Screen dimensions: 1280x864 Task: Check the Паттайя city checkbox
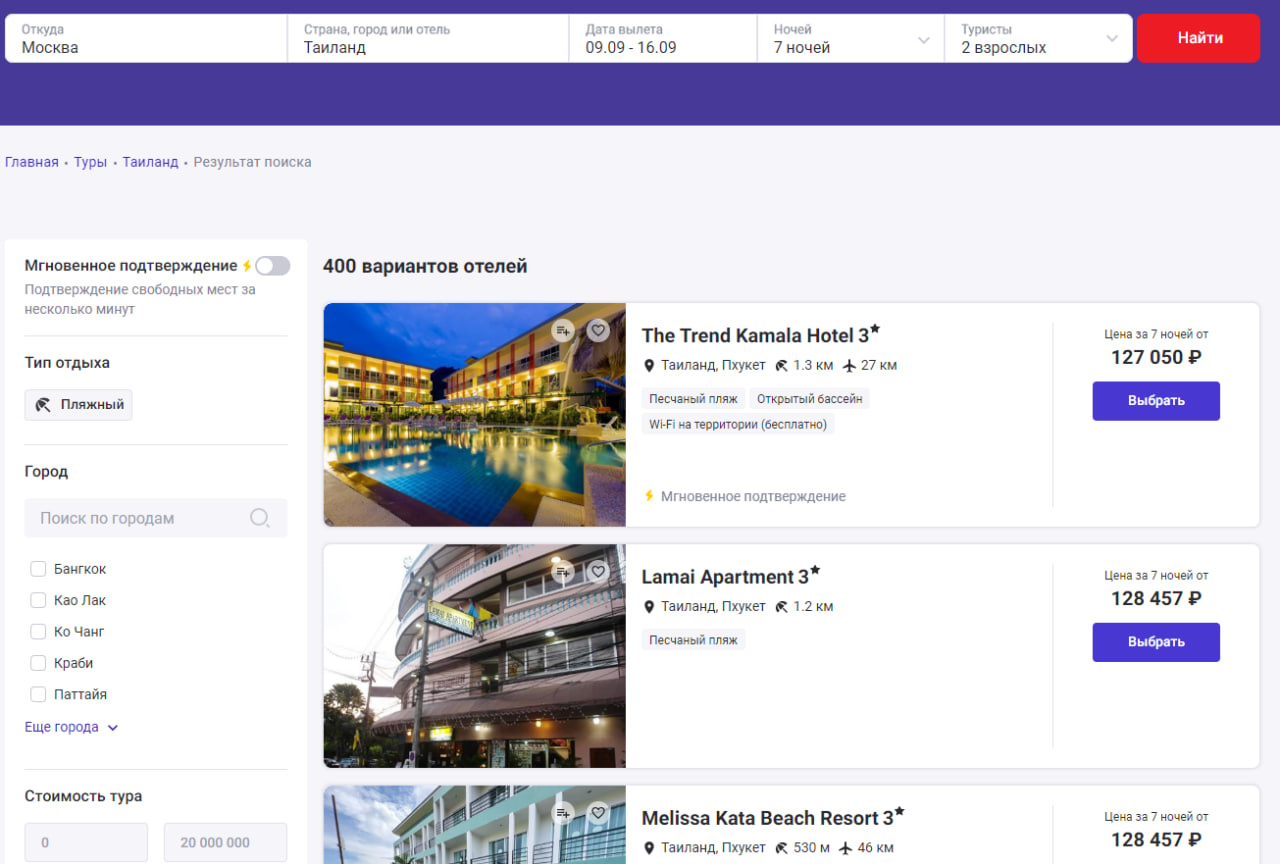coord(38,694)
